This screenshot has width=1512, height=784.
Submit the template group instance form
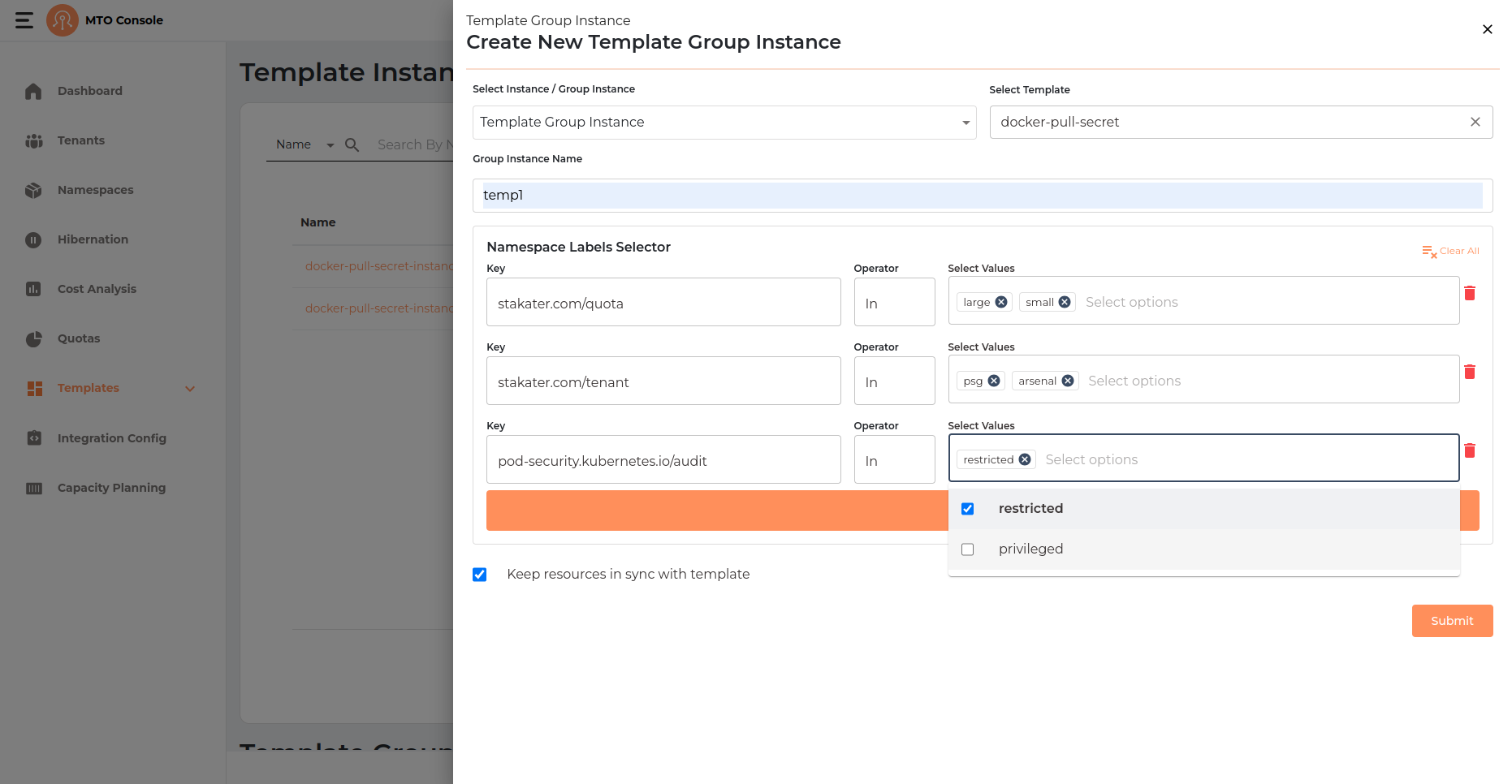(x=1451, y=621)
